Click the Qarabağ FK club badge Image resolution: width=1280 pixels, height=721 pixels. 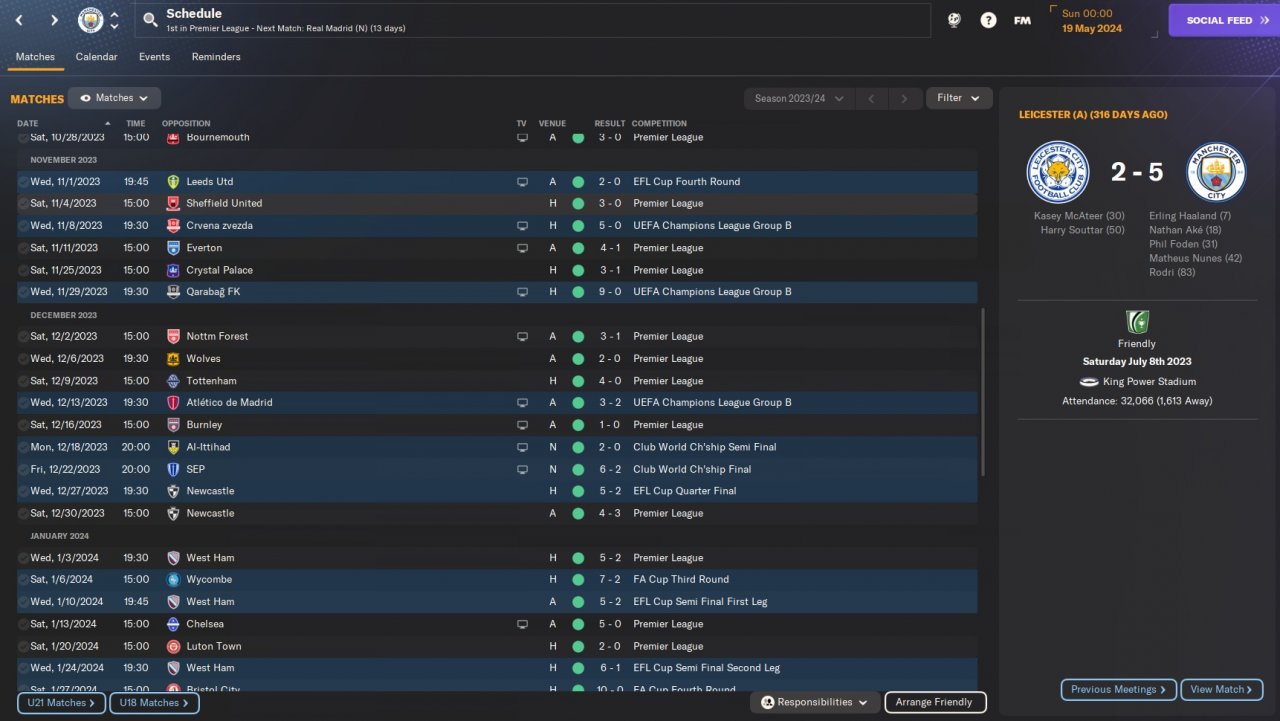[x=173, y=292]
